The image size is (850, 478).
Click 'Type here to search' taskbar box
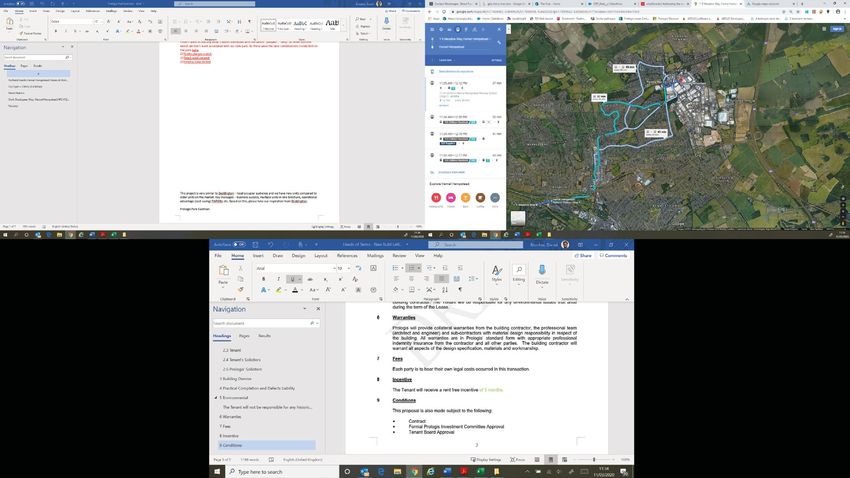[x=282, y=471]
